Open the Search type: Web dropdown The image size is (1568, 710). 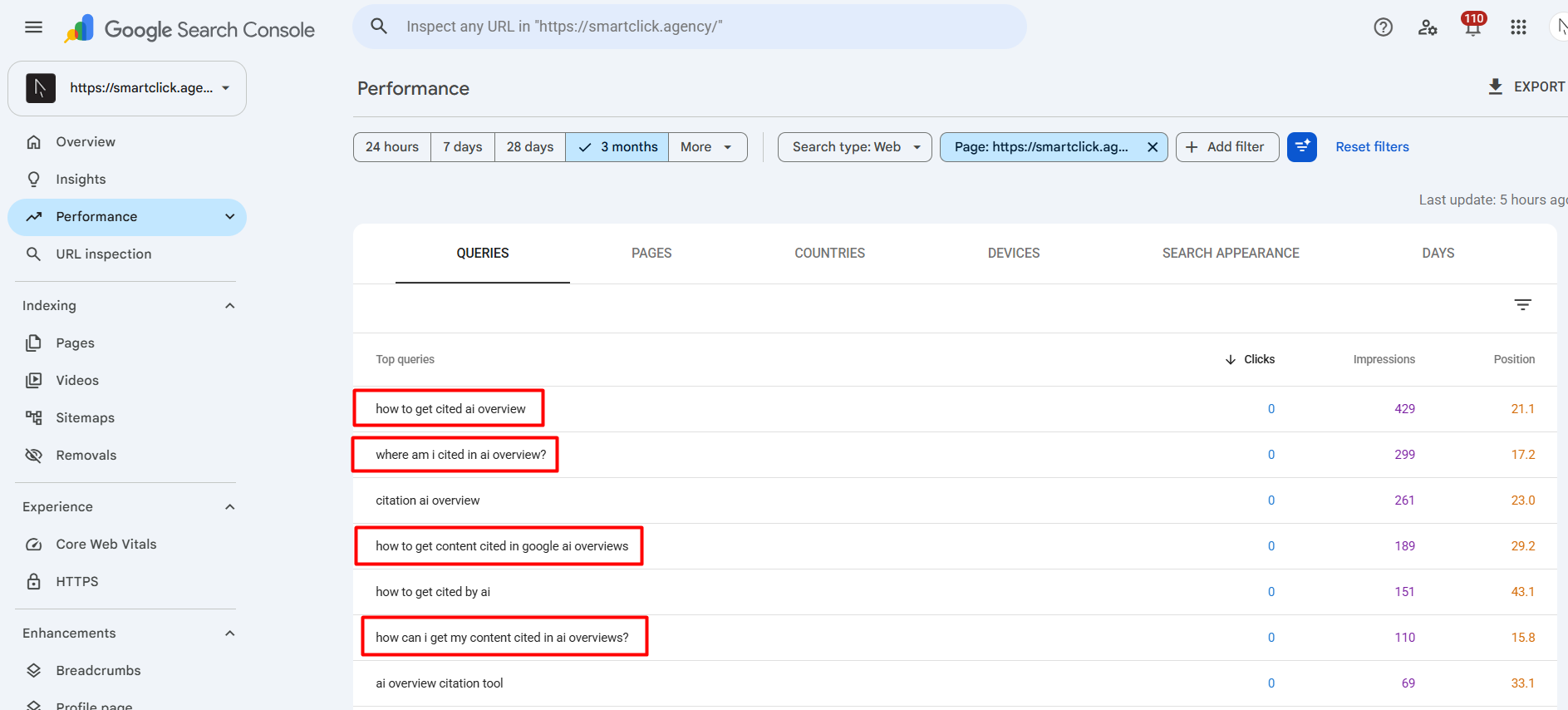click(855, 147)
